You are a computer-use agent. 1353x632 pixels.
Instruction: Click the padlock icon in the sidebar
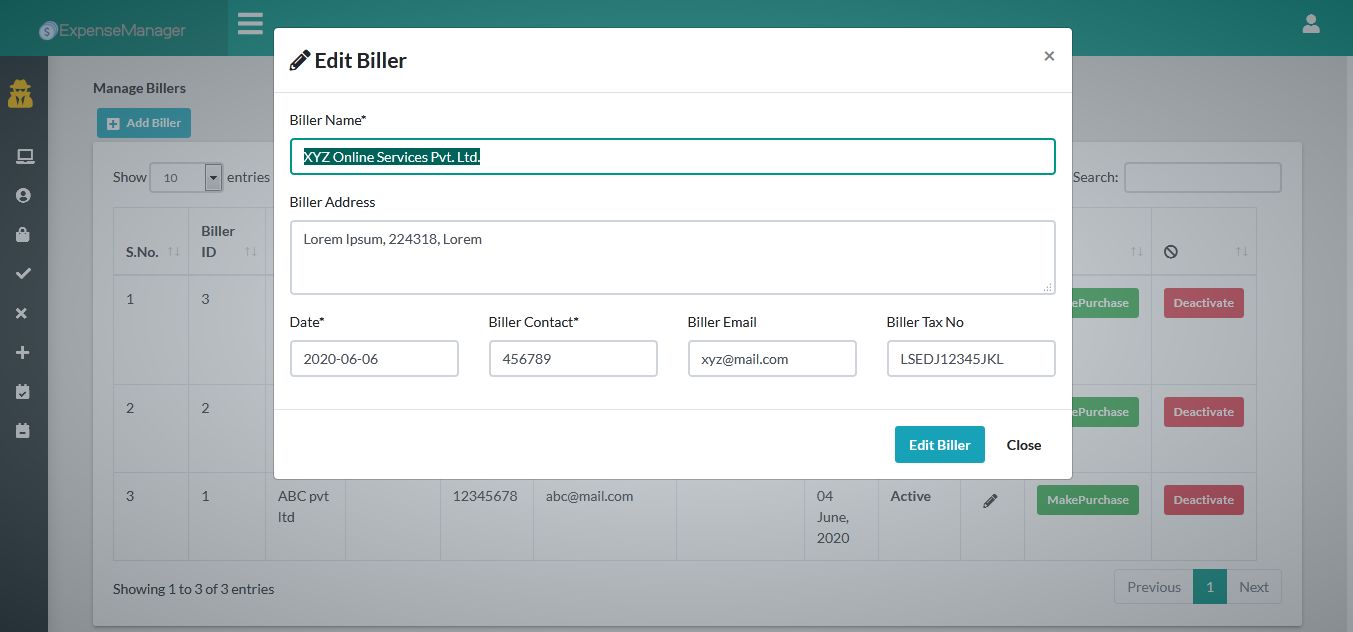click(x=23, y=234)
